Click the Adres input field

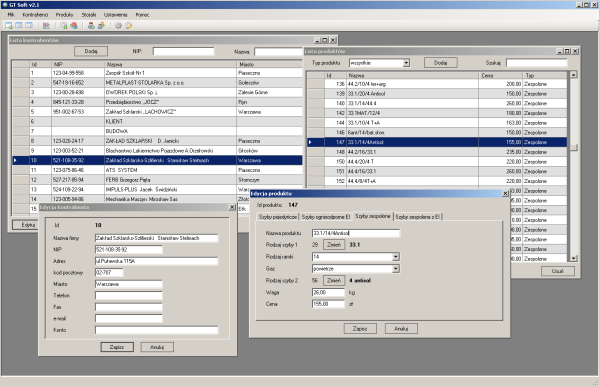[x=157, y=261]
